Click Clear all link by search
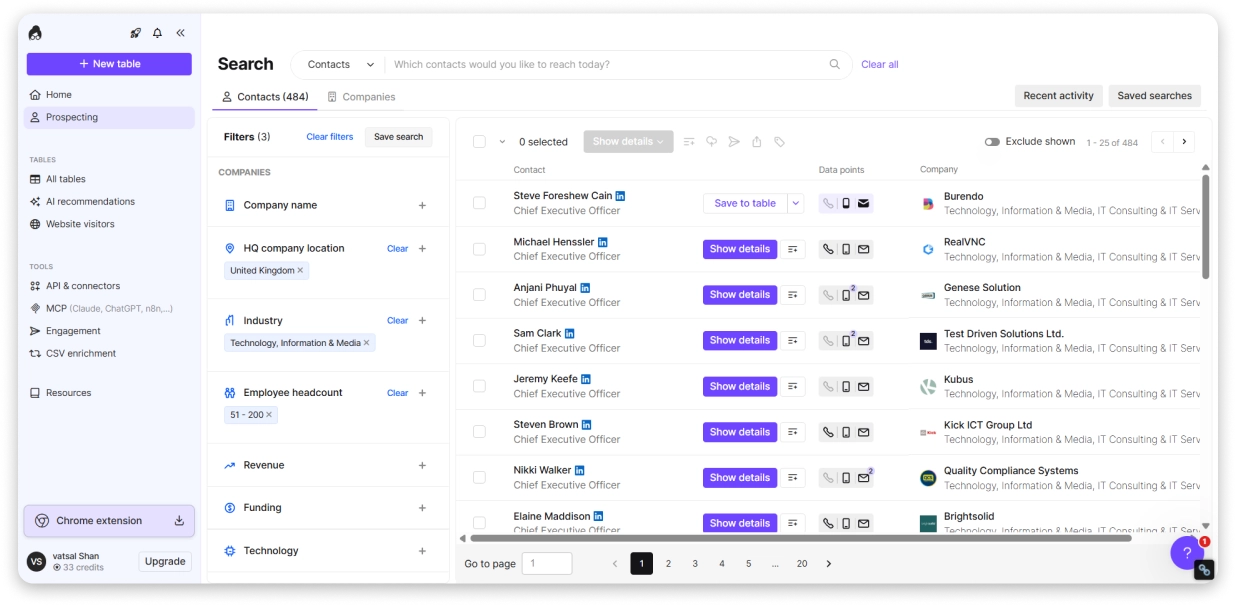1236x606 pixels. (880, 64)
